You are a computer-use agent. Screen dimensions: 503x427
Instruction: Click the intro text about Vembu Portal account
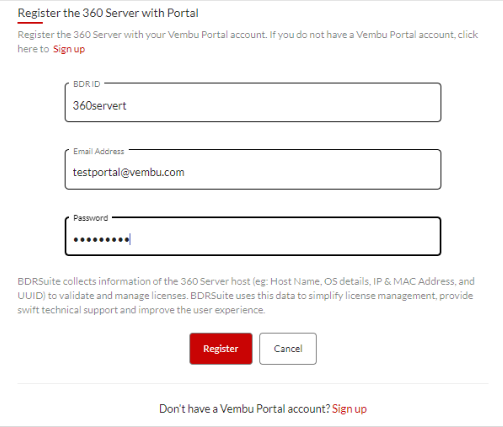(x=248, y=42)
